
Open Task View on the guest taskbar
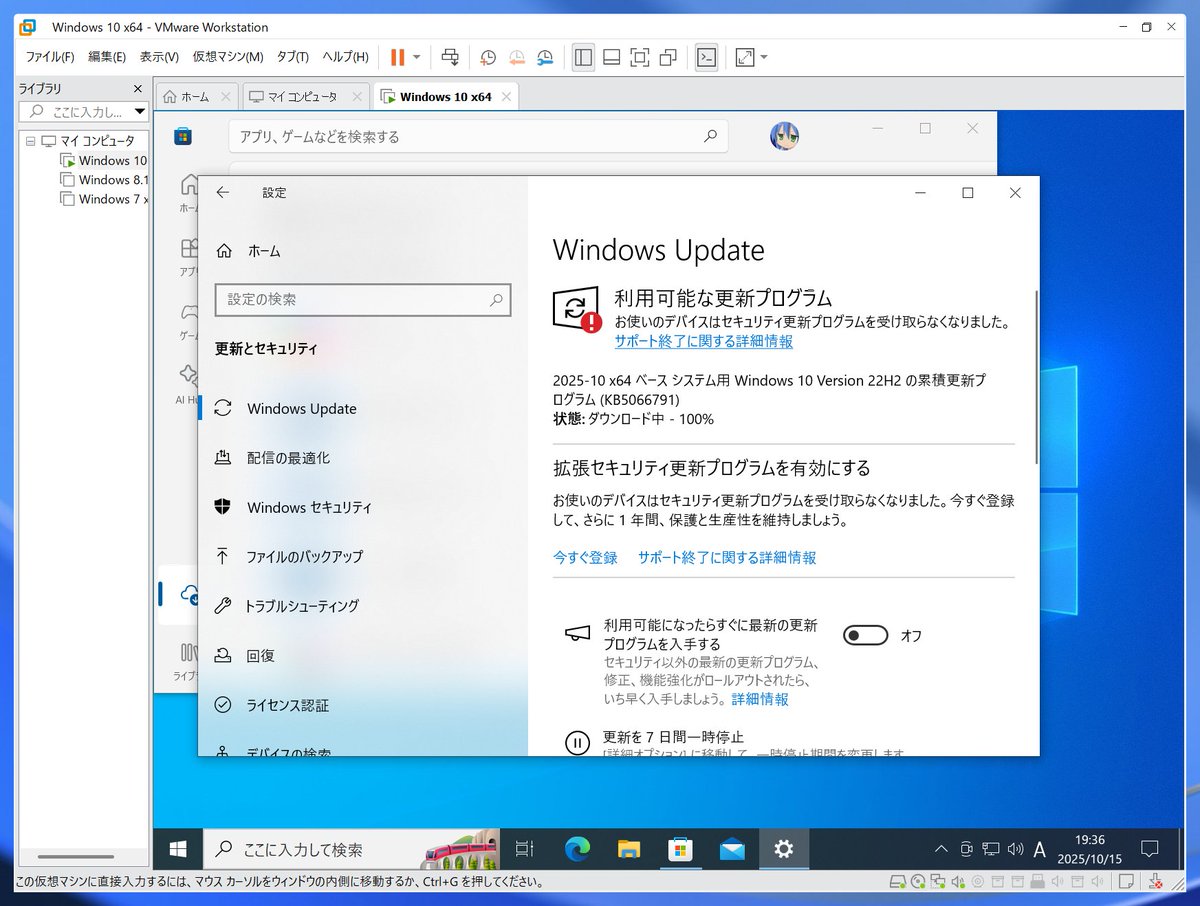pos(524,850)
